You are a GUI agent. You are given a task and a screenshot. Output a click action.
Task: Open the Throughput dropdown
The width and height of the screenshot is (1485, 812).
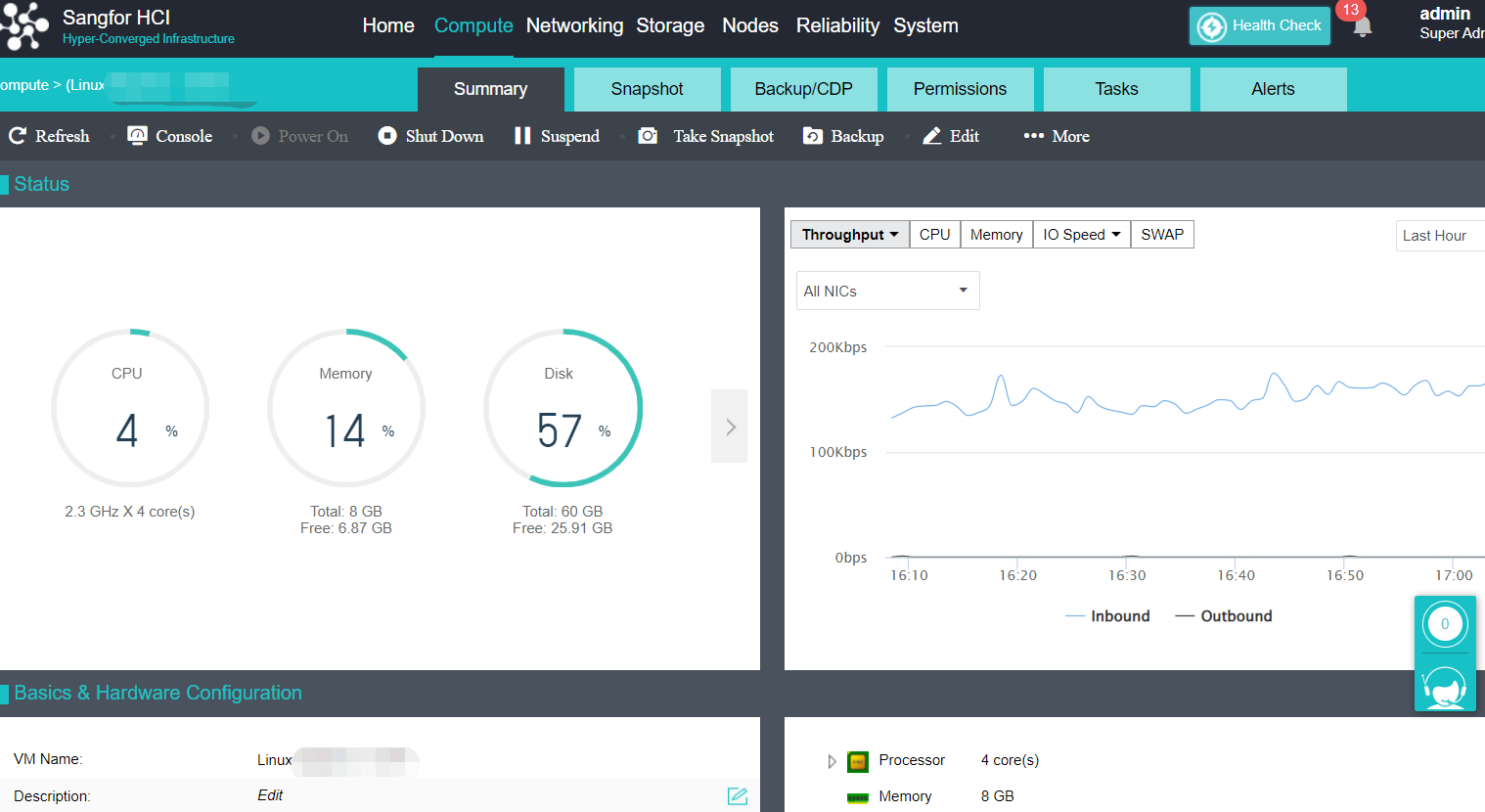[x=849, y=235]
